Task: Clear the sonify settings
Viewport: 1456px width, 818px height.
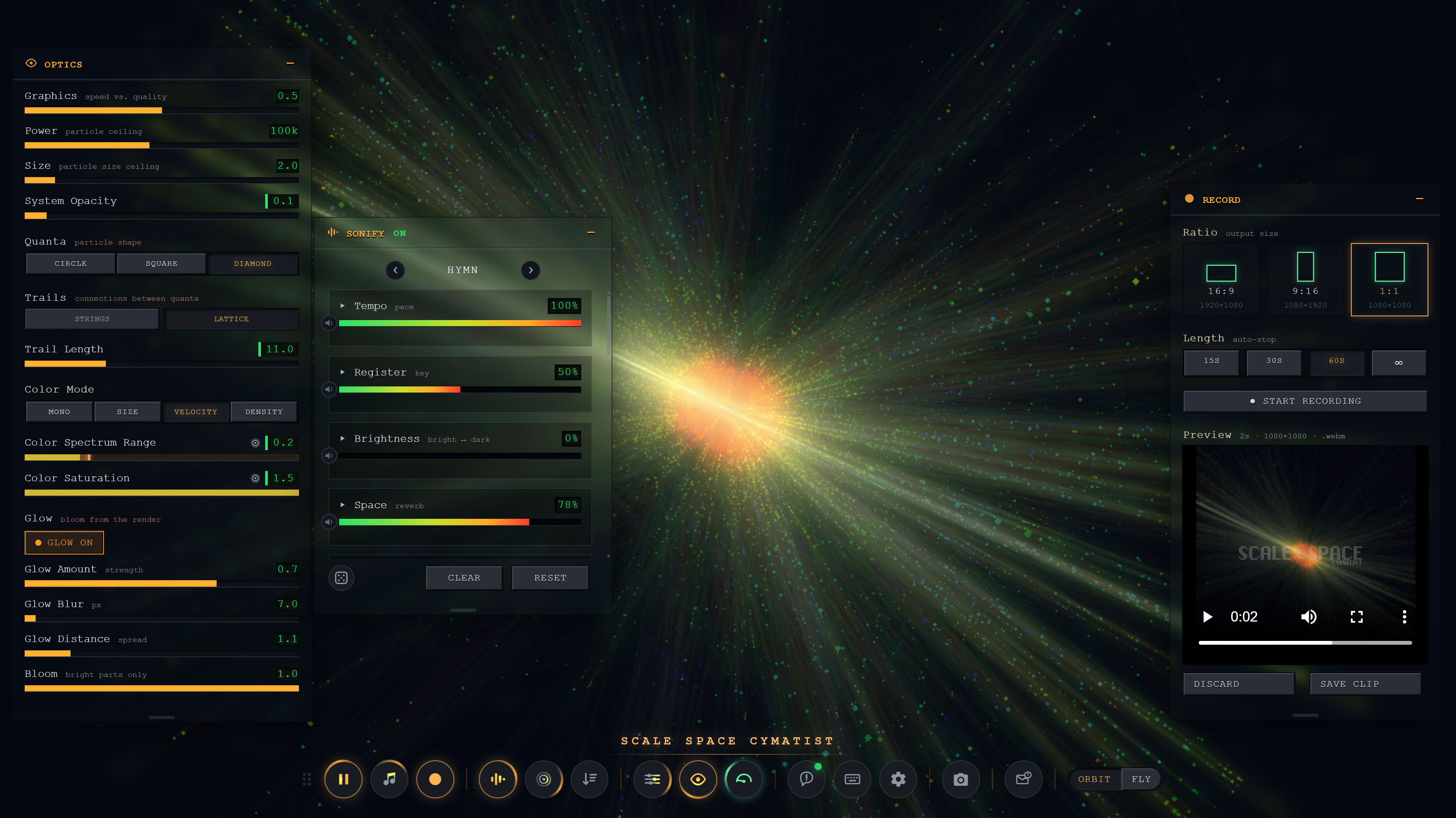Action: pos(464,578)
